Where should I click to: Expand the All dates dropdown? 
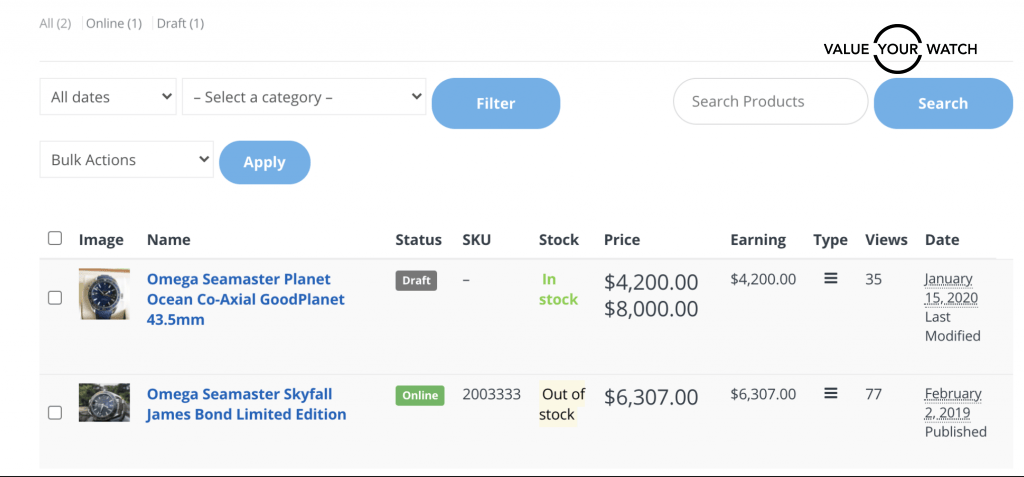coord(108,98)
